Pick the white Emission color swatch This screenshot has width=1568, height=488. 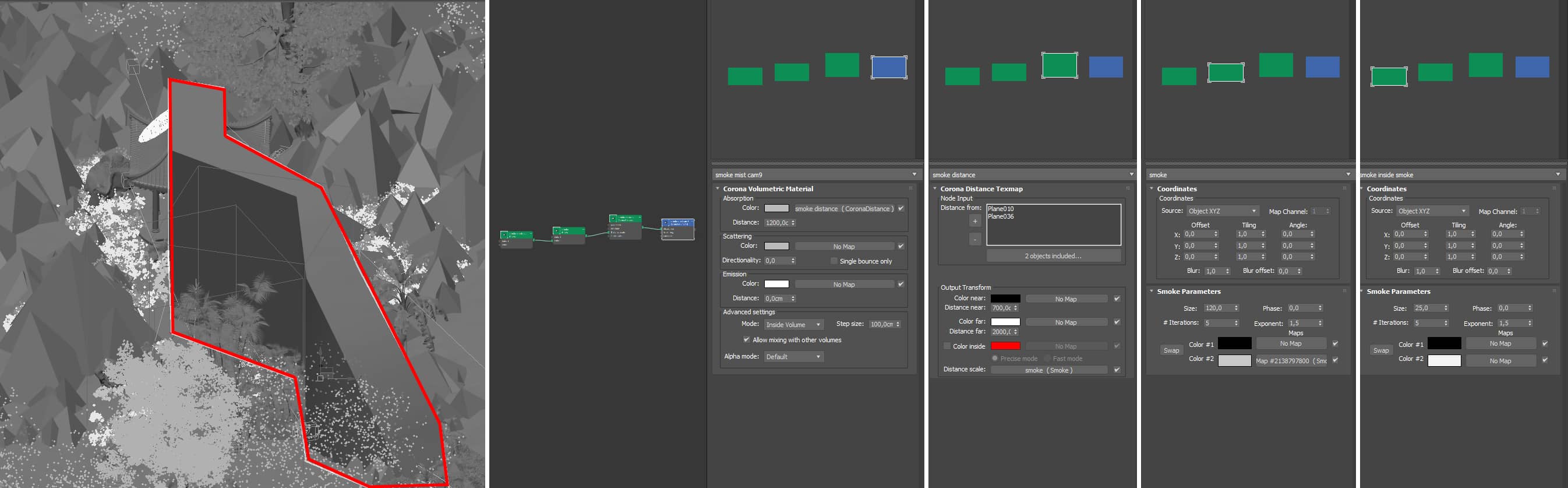pyautogui.click(x=776, y=284)
